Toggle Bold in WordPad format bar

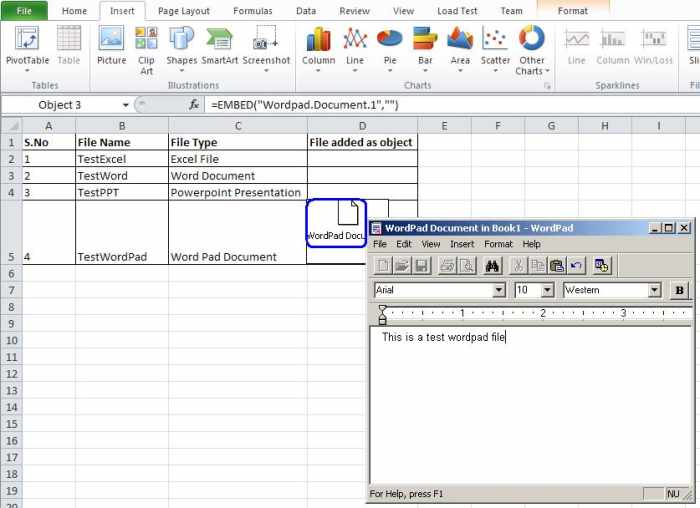680,290
